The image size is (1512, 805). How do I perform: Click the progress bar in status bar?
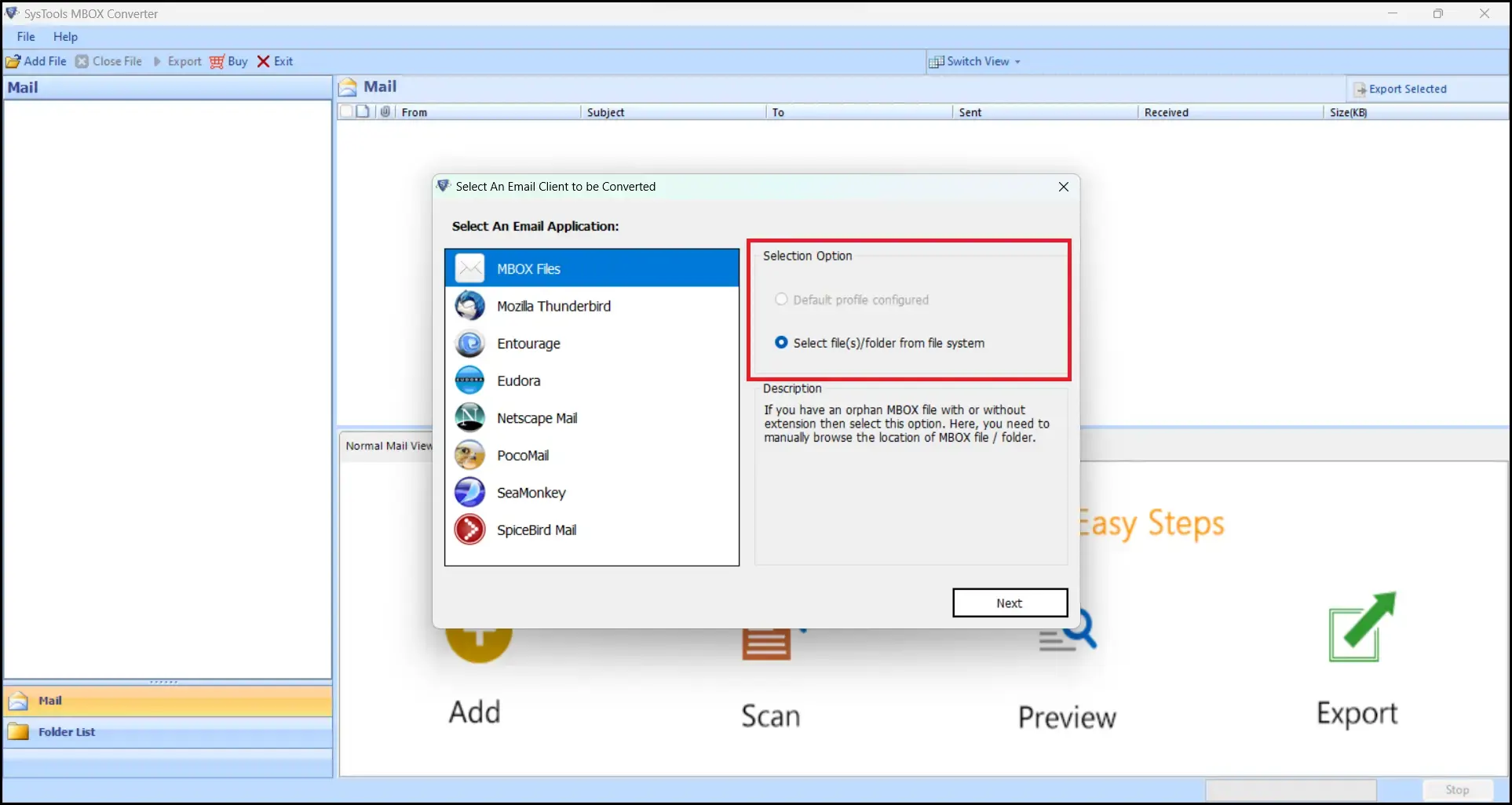point(1291,790)
